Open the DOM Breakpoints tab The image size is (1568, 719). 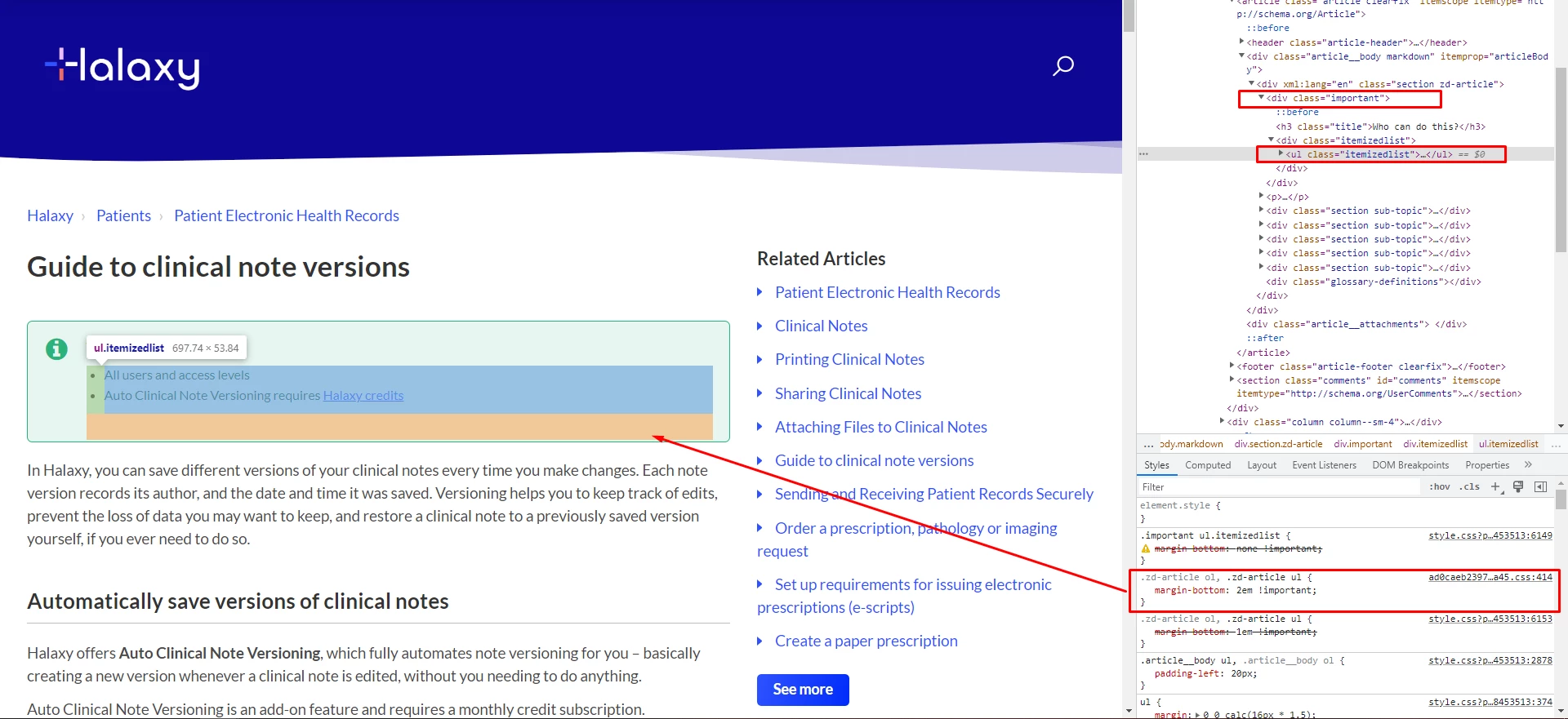click(1410, 465)
